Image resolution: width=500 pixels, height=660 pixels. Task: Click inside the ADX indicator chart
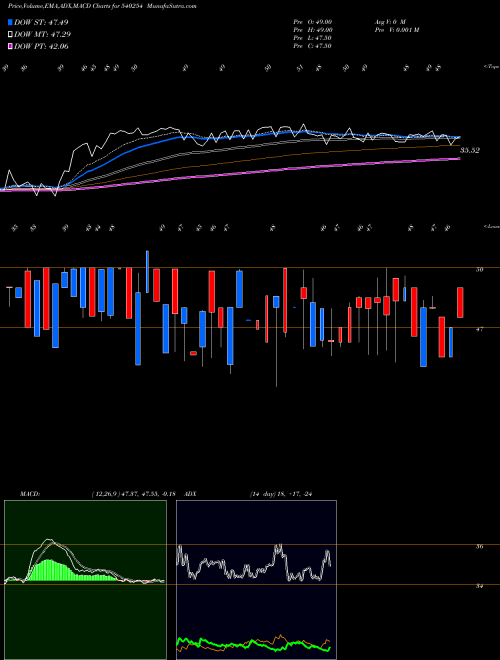(x=256, y=580)
